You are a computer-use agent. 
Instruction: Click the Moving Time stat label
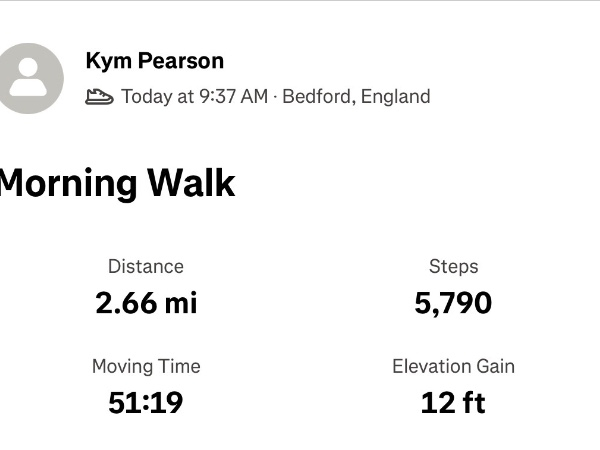pyautogui.click(x=146, y=366)
